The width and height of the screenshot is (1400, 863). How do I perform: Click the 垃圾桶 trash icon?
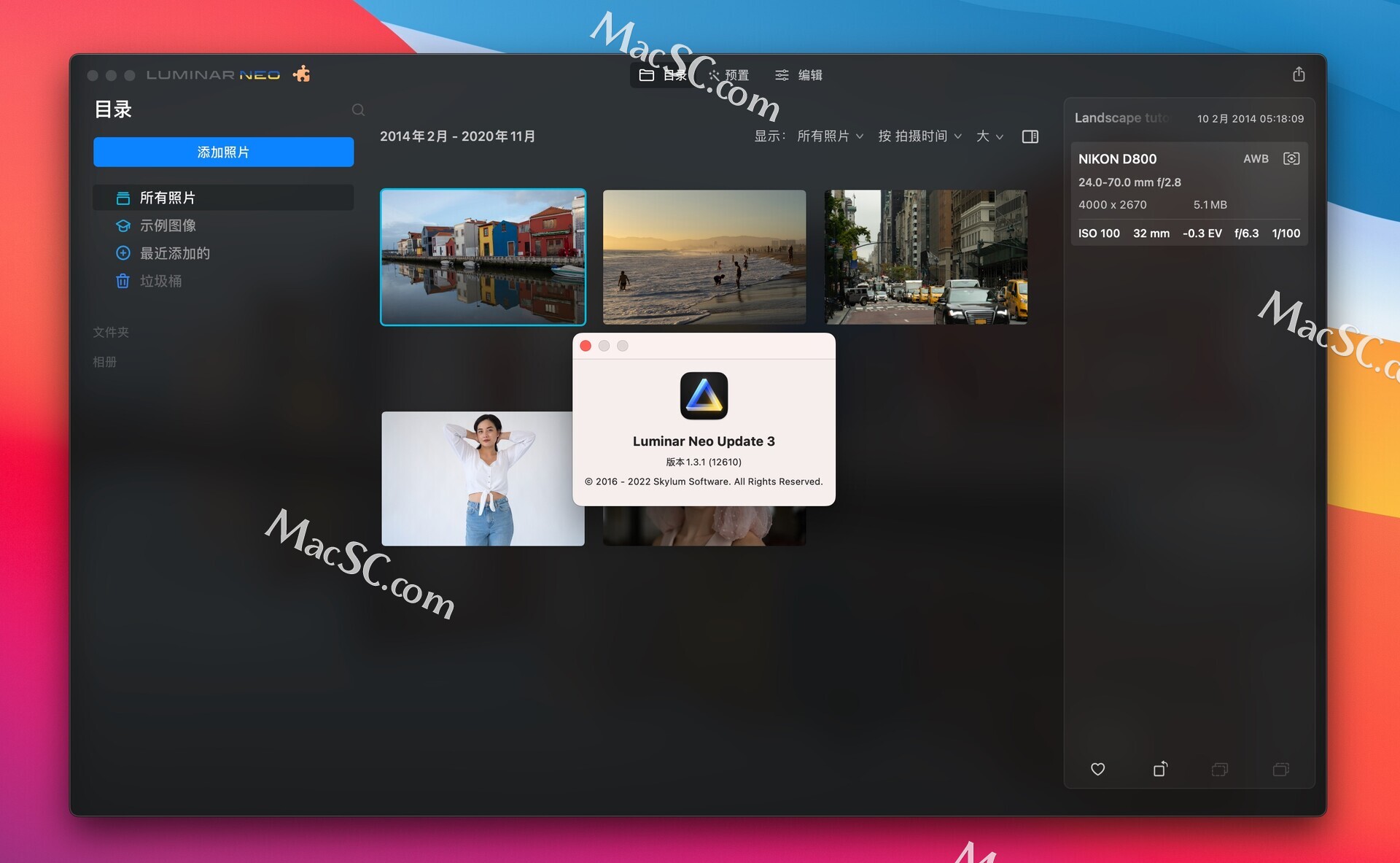pos(123,281)
